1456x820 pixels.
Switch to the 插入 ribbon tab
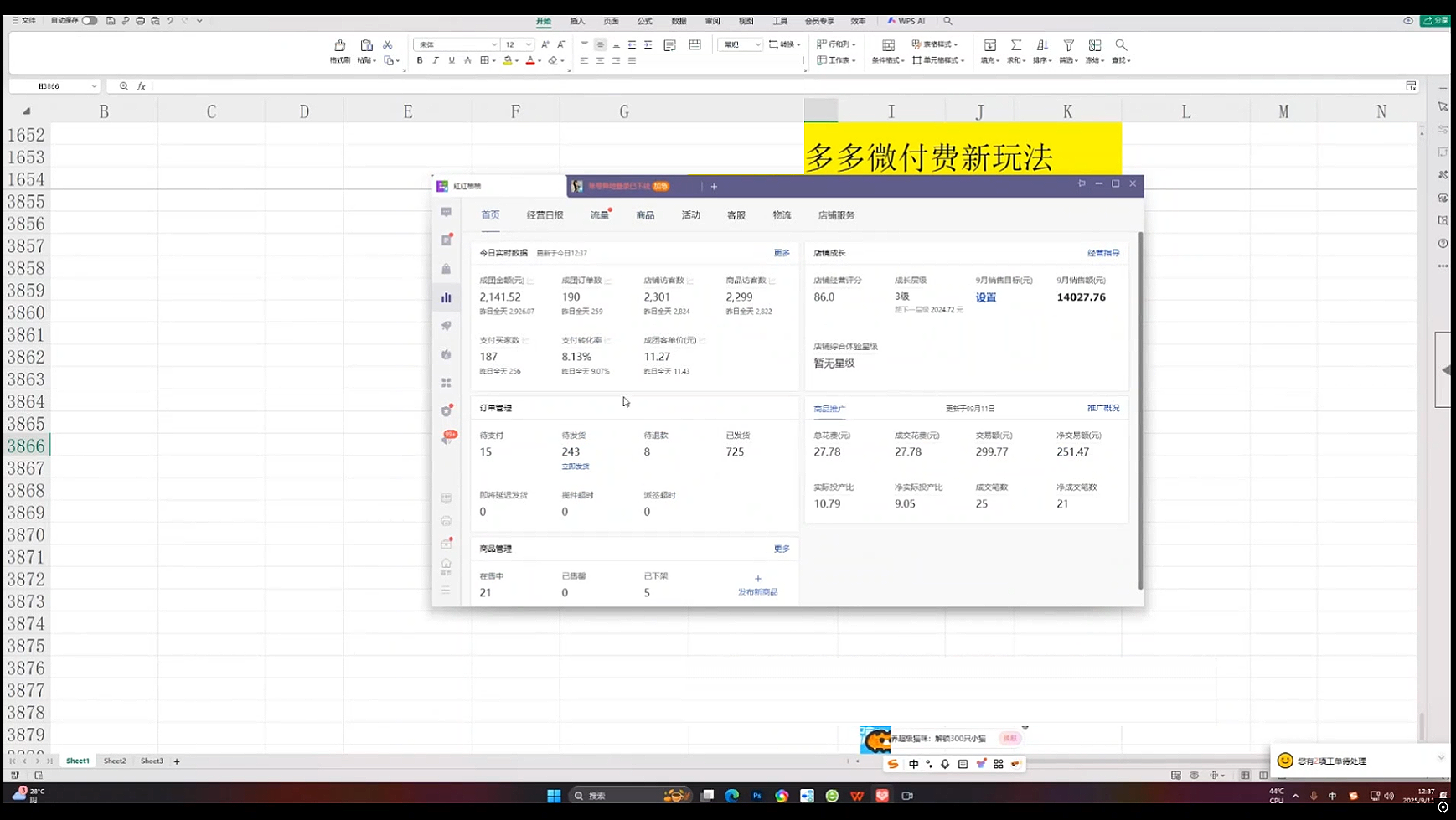coord(577,21)
